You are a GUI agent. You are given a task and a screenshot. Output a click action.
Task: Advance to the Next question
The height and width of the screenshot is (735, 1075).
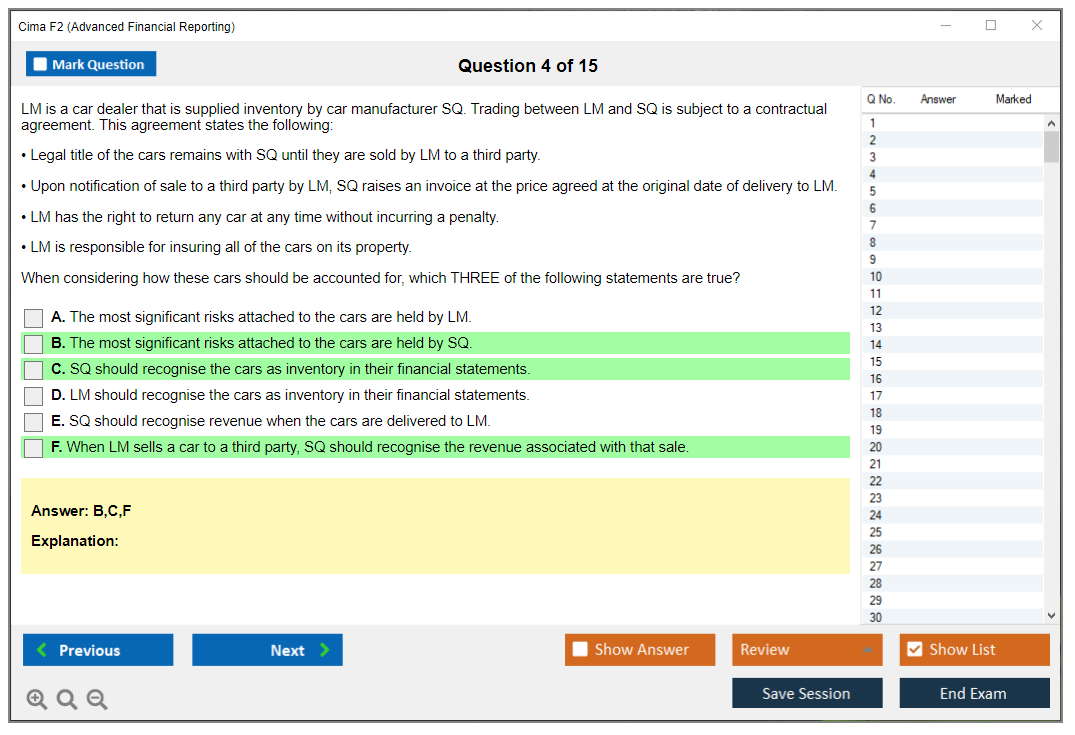(267, 650)
